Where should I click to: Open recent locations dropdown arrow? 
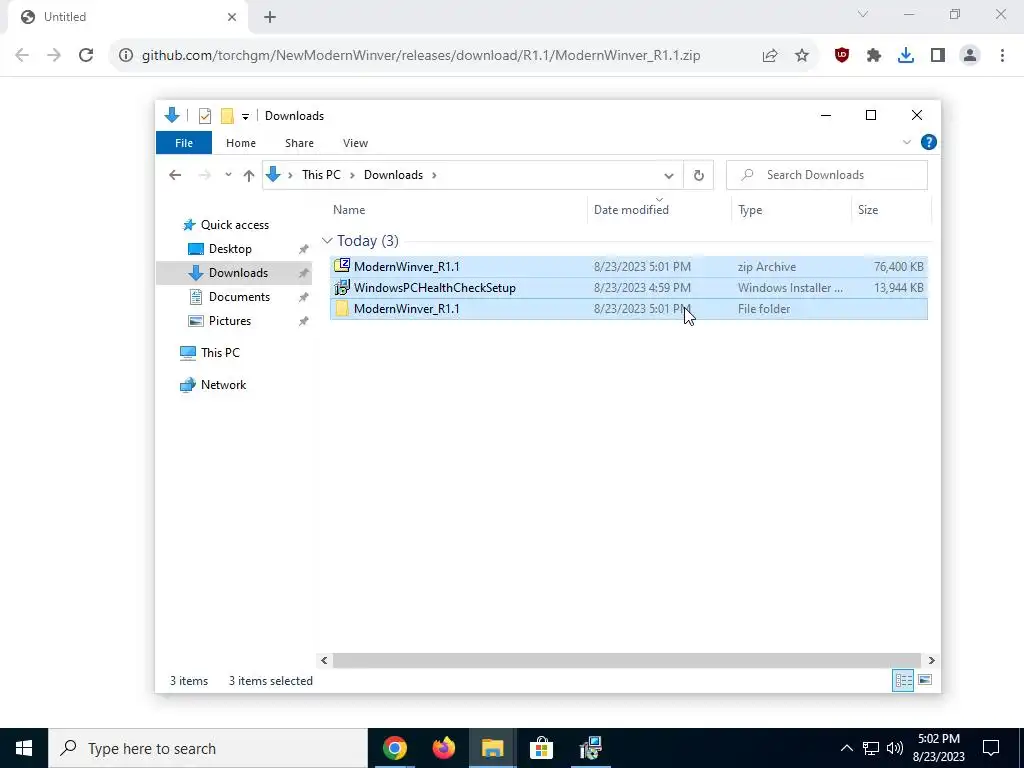coord(228,175)
